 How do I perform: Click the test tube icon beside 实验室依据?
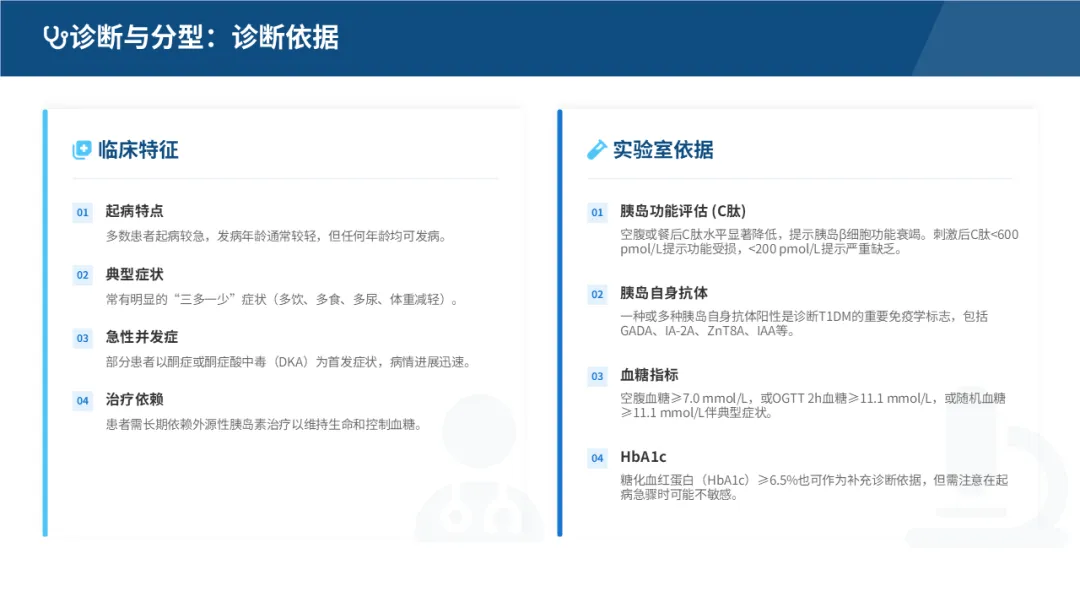[596, 149]
